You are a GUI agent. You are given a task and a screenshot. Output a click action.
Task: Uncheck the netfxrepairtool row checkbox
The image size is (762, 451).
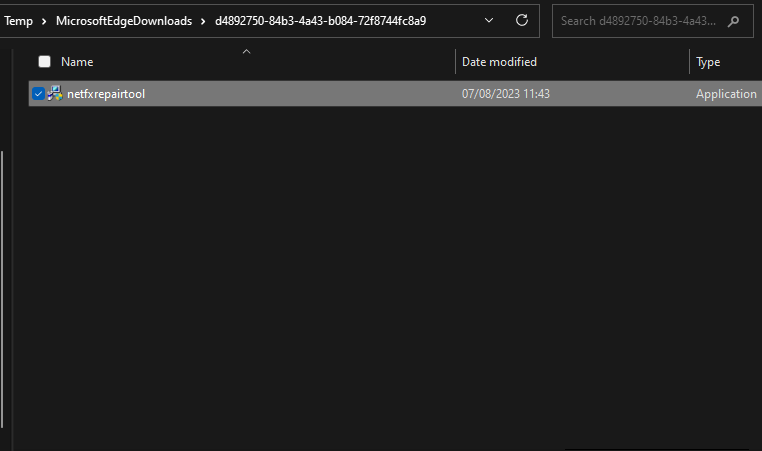point(38,94)
